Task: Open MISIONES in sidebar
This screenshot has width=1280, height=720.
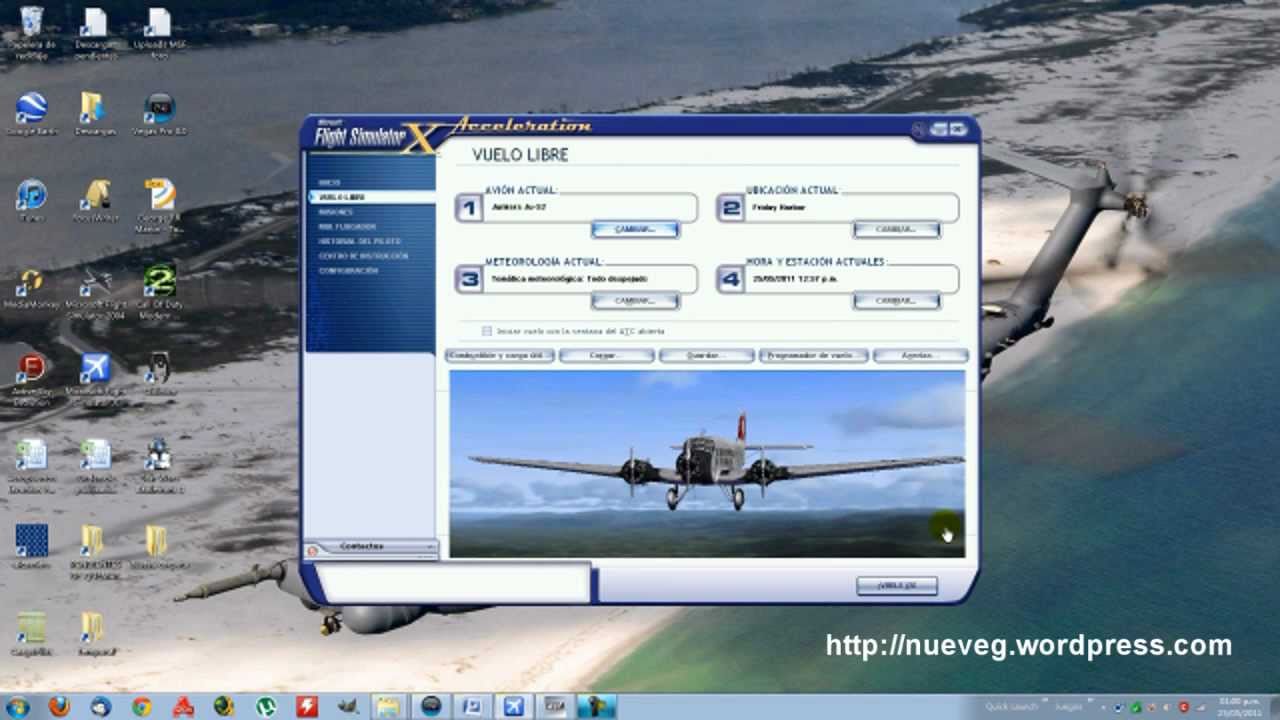Action: (x=335, y=212)
